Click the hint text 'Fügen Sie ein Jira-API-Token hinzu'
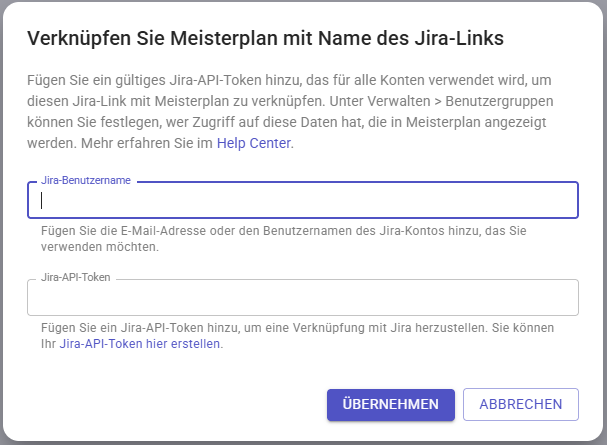The width and height of the screenshot is (607, 445). (139, 328)
